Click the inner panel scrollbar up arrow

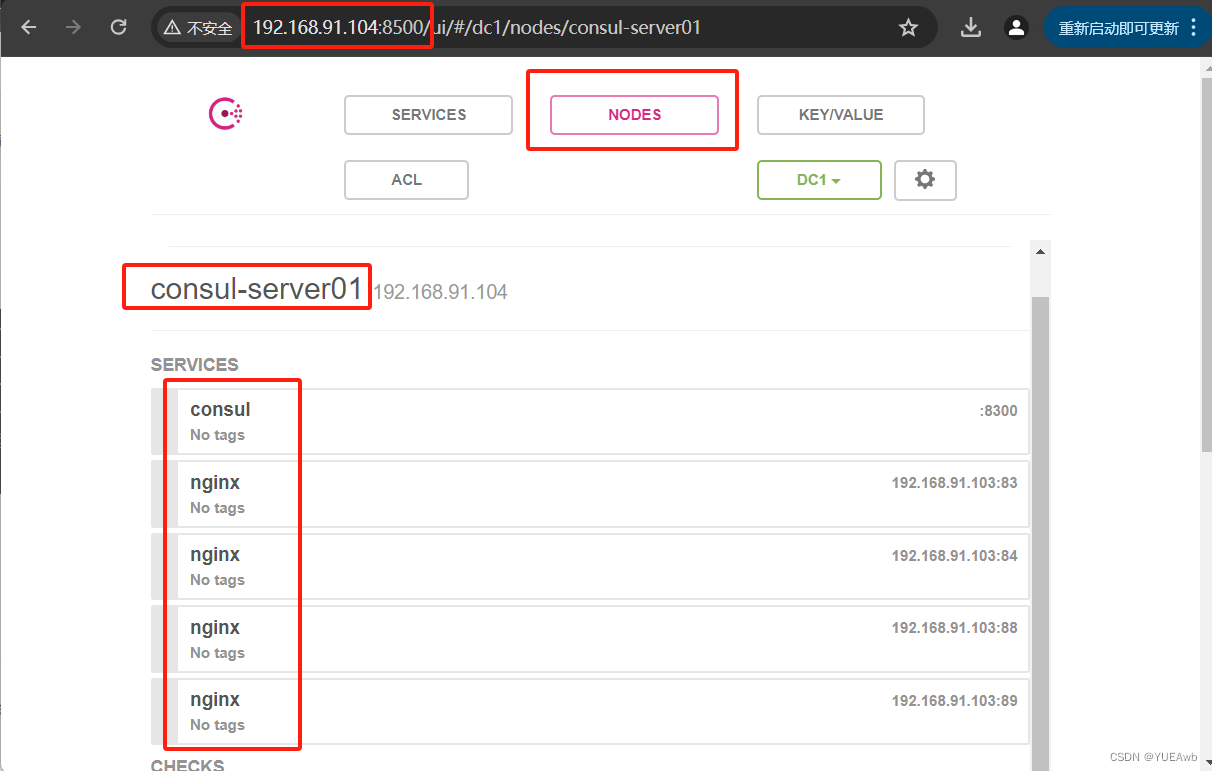1040,252
